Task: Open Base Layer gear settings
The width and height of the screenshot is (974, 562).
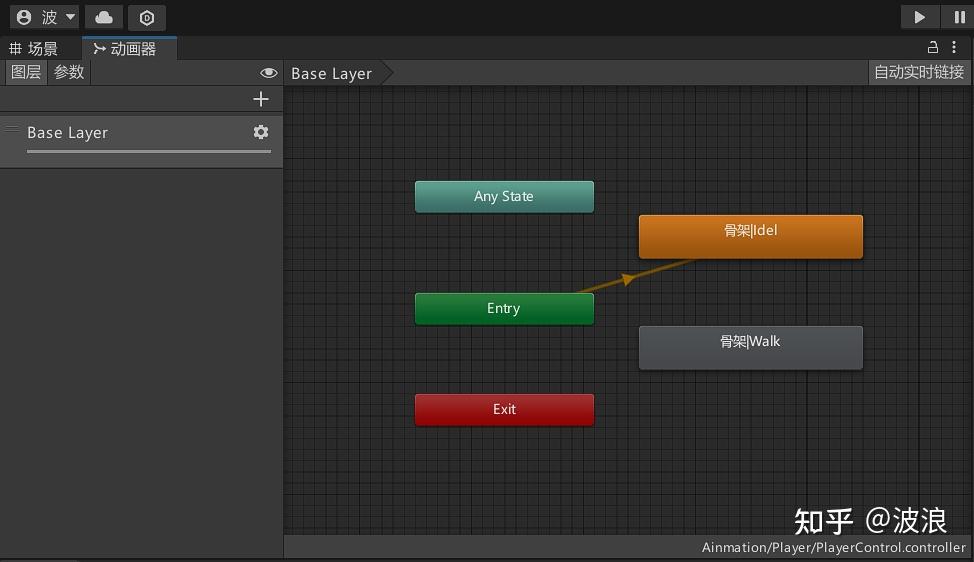Action: click(261, 132)
